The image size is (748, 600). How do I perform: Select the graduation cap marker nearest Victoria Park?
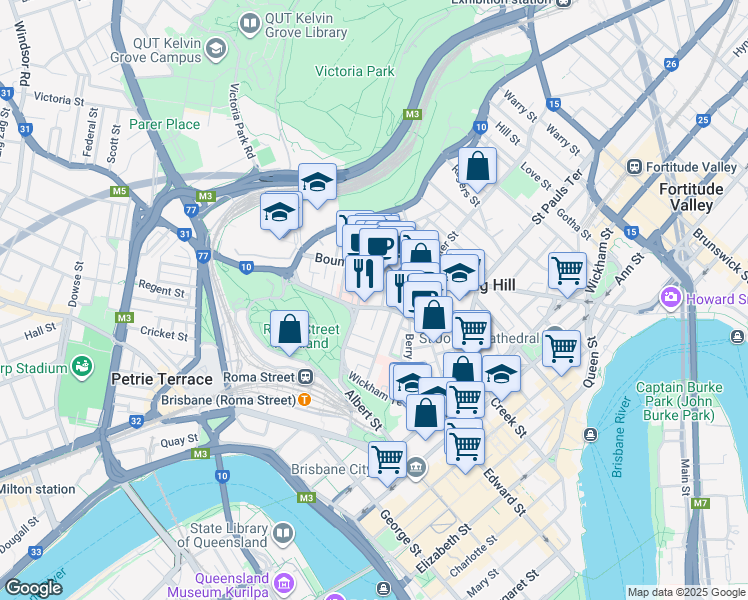(x=317, y=182)
